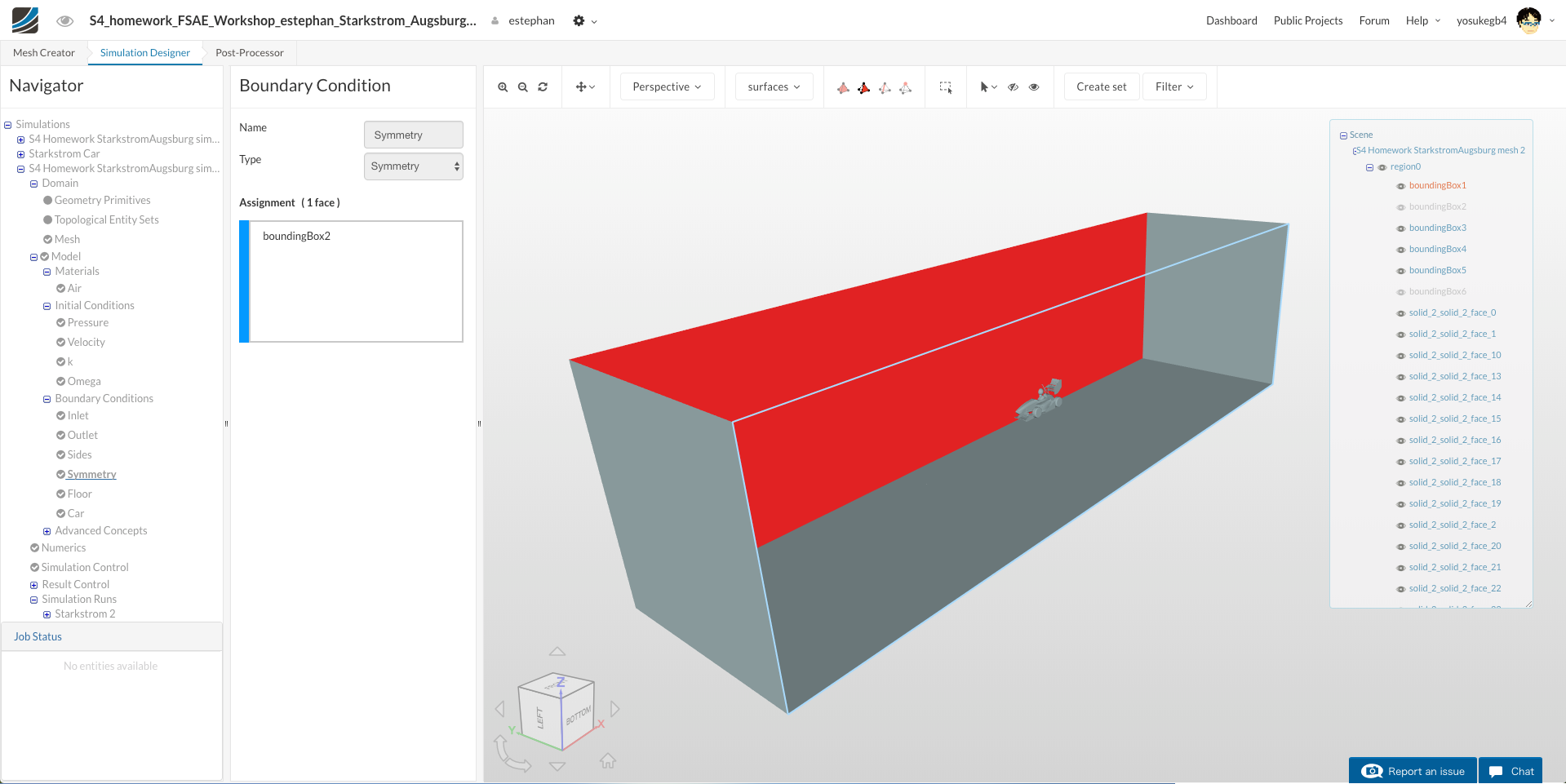Screen dimensions: 1566x784
Task: Reset the viewer with the refresh icon
Action: pos(543,87)
